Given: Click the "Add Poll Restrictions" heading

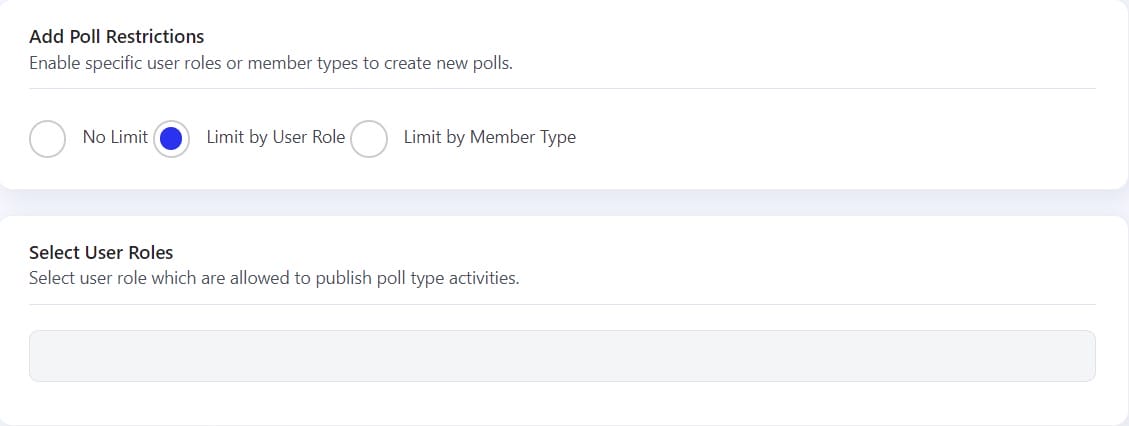Looking at the screenshot, I should click(116, 37).
